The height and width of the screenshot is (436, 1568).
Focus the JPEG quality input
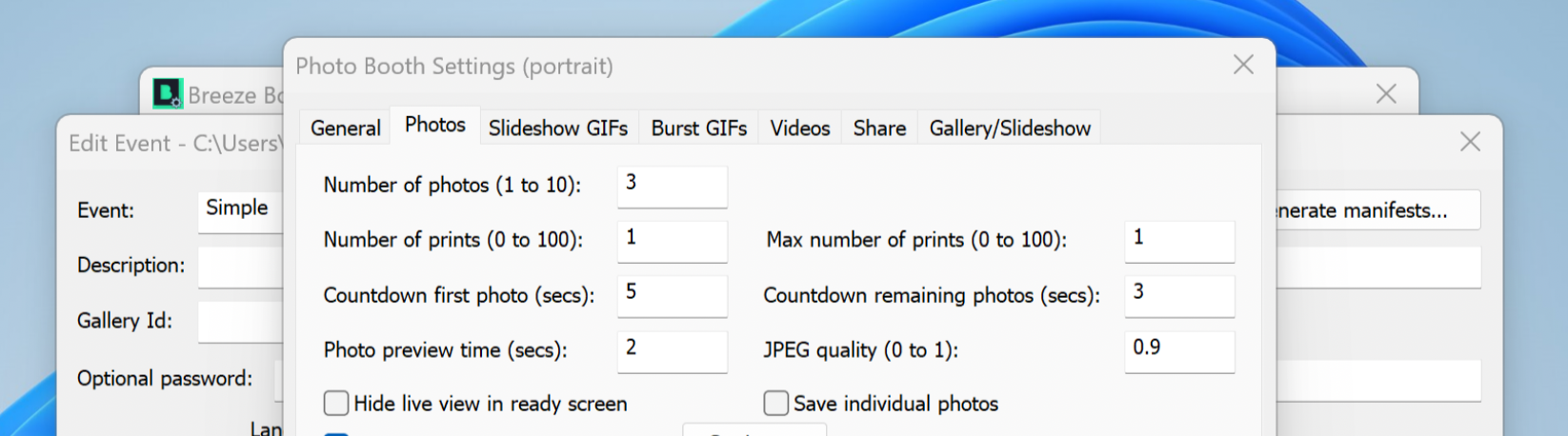(x=1178, y=350)
